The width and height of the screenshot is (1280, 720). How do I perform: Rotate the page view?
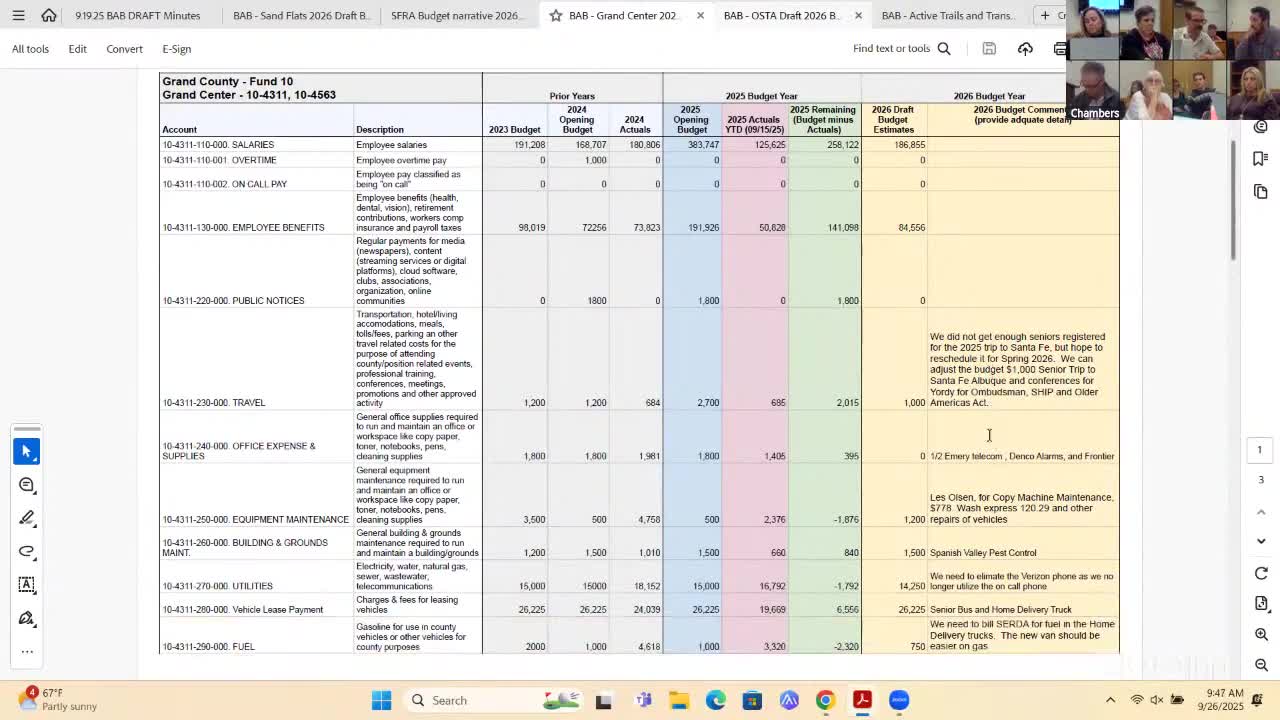[x=1261, y=574]
